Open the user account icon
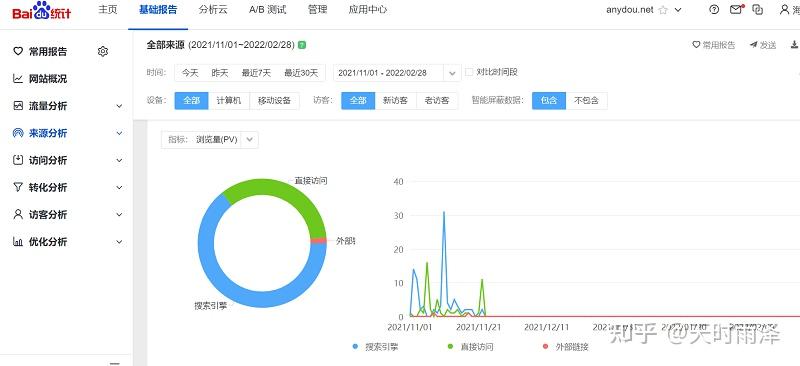This screenshot has width=800, height=366. click(x=784, y=10)
